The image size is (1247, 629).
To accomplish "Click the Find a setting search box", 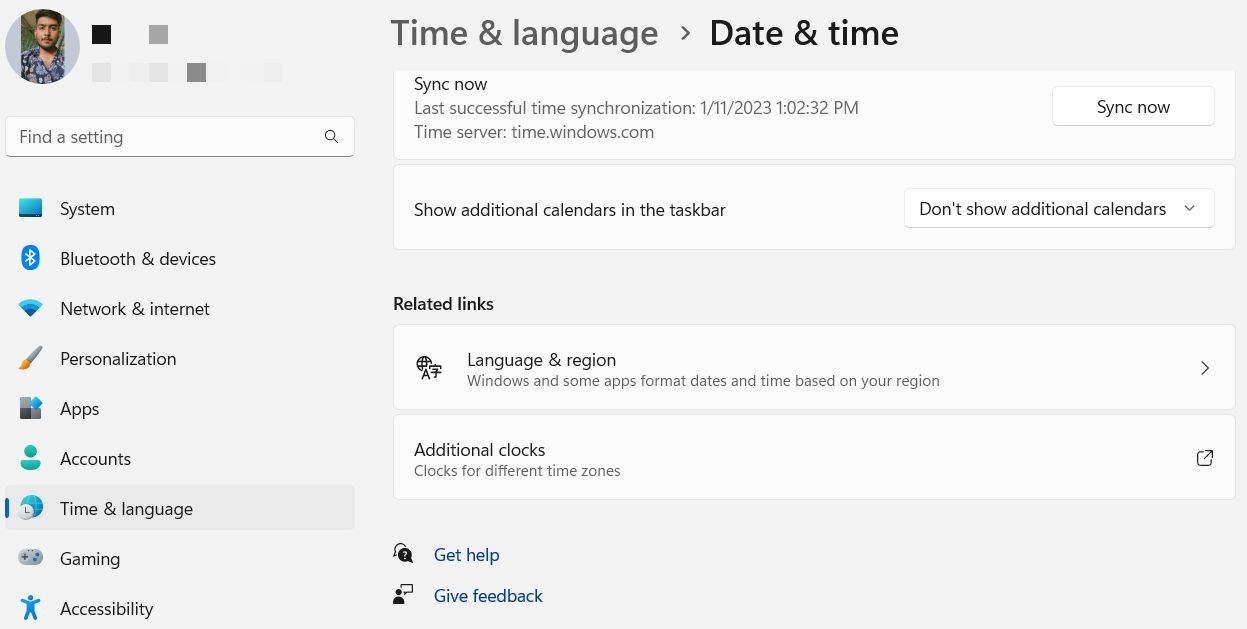I will tap(165, 137).
